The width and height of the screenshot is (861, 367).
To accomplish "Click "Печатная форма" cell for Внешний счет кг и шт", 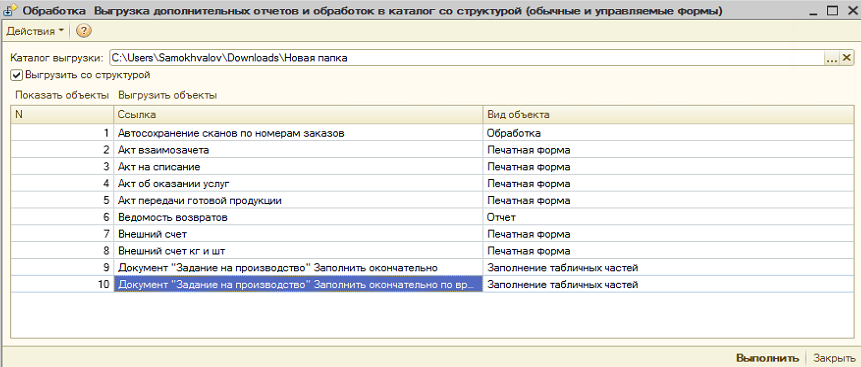I will [x=668, y=251].
